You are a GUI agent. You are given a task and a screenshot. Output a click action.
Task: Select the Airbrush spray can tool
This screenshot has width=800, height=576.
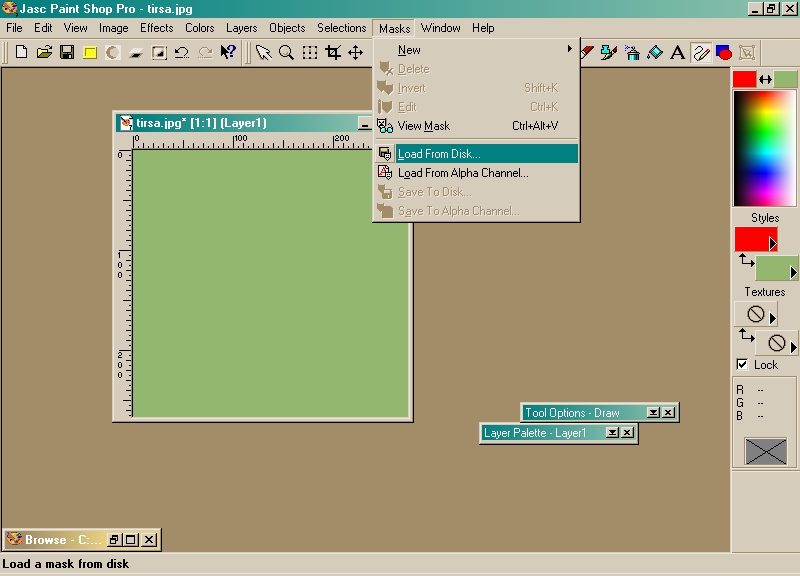coord(632,52)
